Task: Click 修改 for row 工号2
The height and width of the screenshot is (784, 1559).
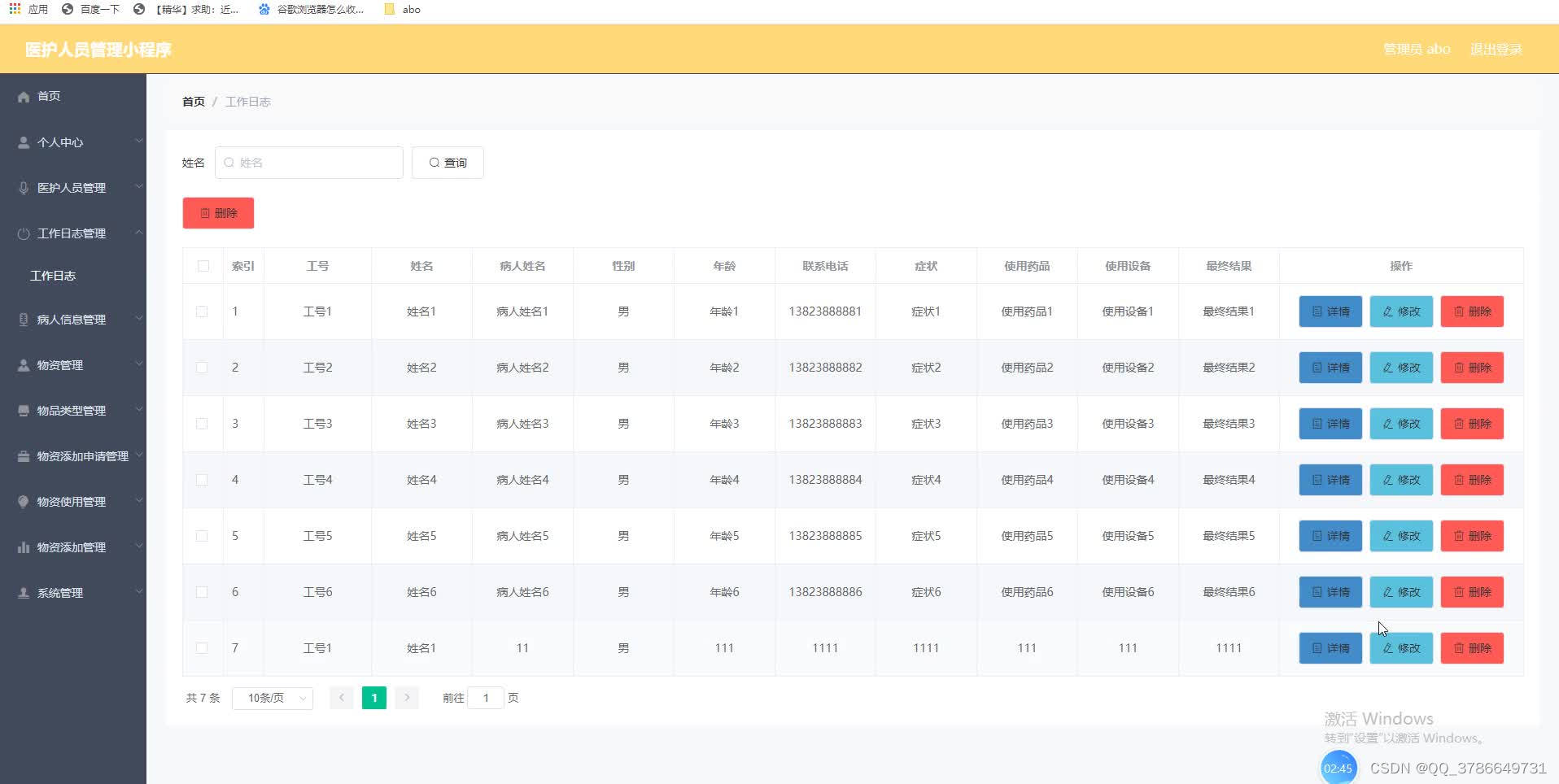Action: (x=1401, y=368)
